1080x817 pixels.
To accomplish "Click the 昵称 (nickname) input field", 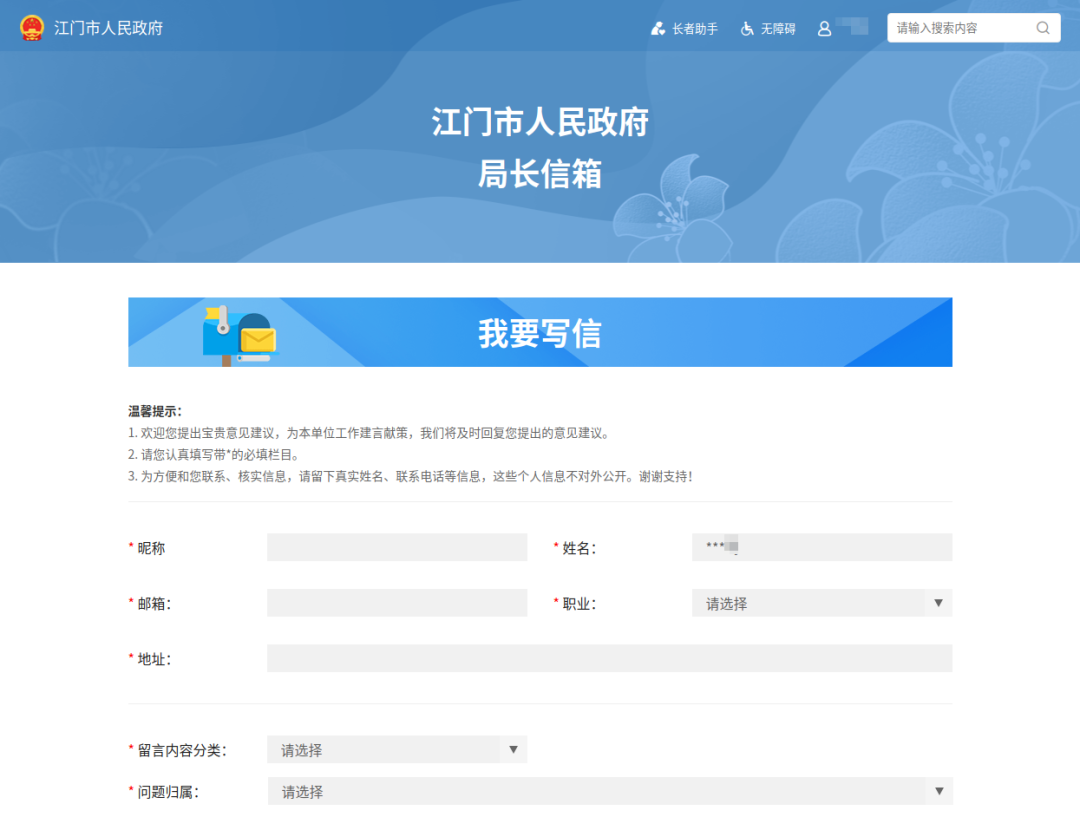I will pyautogui.click(x=396, y=547).
